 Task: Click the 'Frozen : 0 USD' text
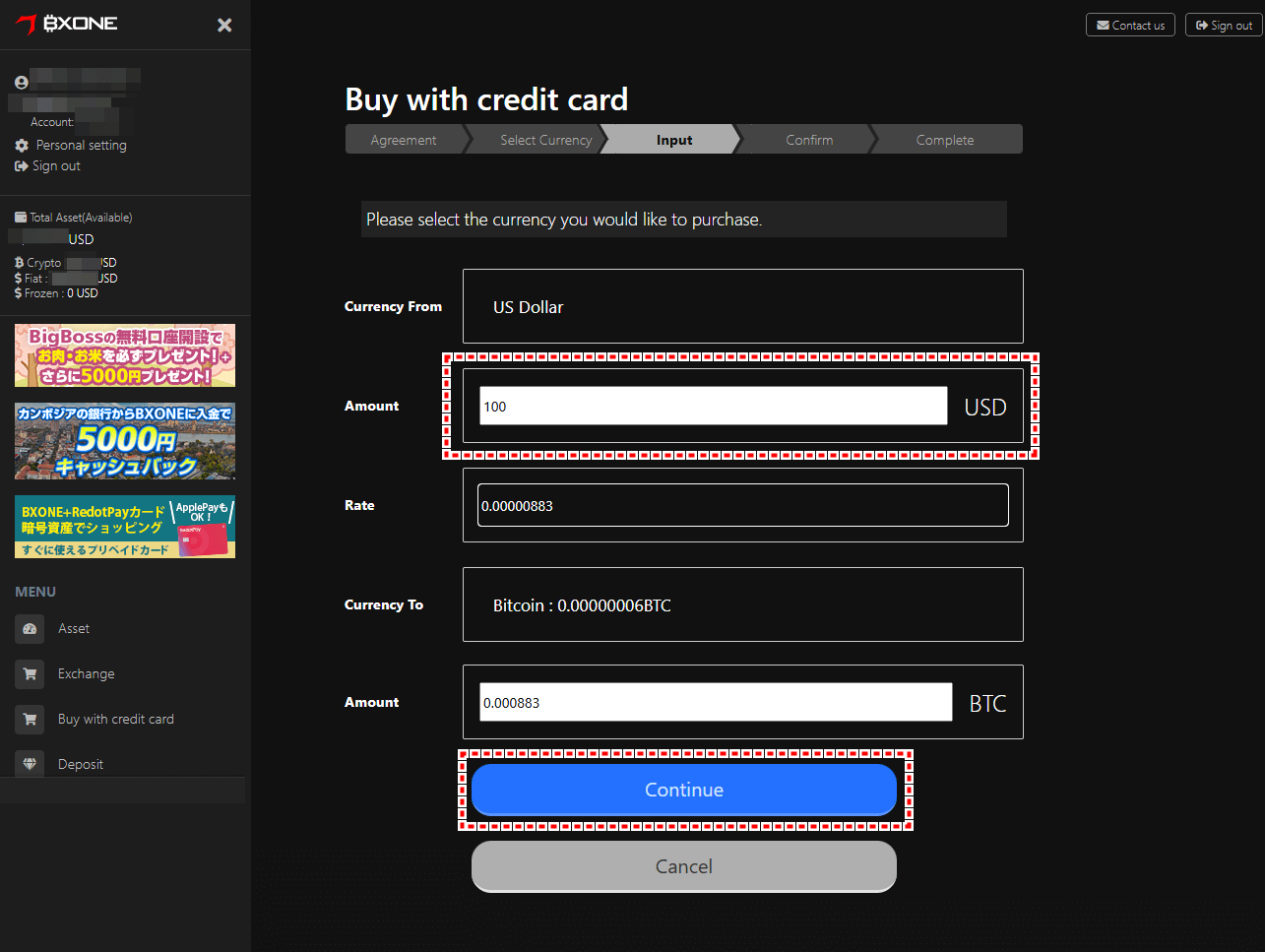pyautogui.click(x=61, y=293)
